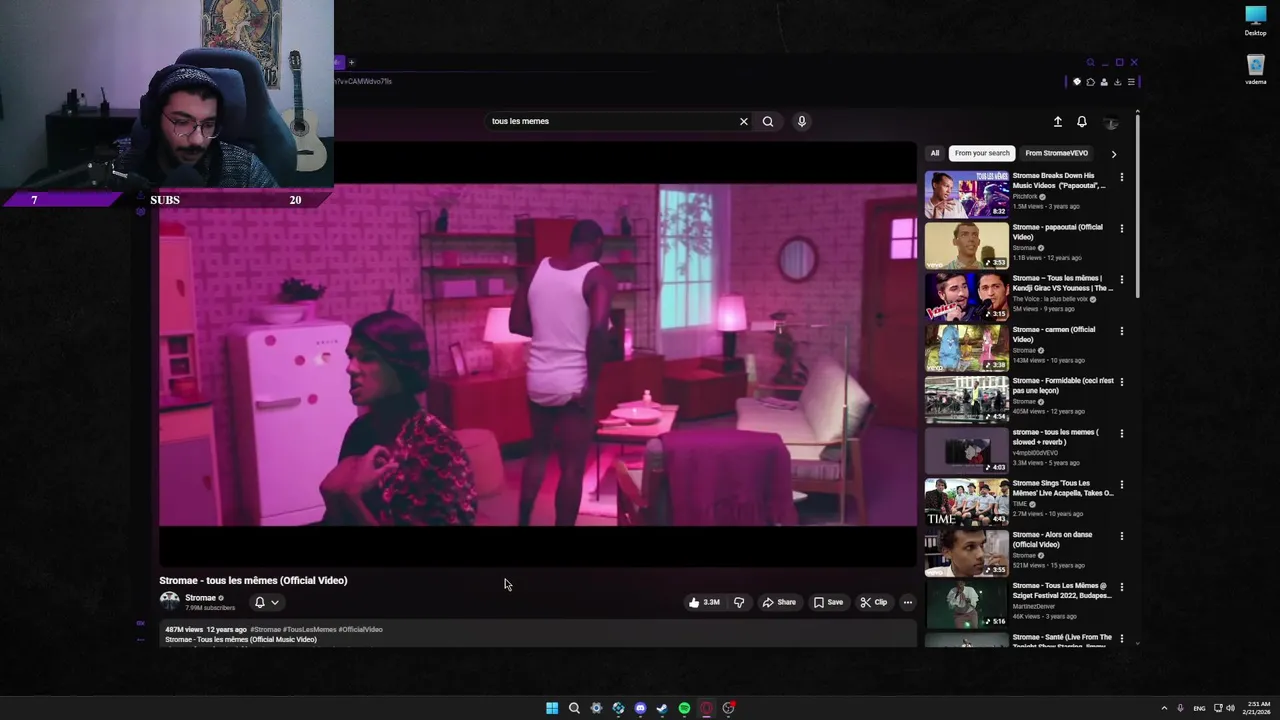Viewport: 1280px width, 720px height.
Task: Open options menu for papaoutai video
Action: pos(1121,228)
